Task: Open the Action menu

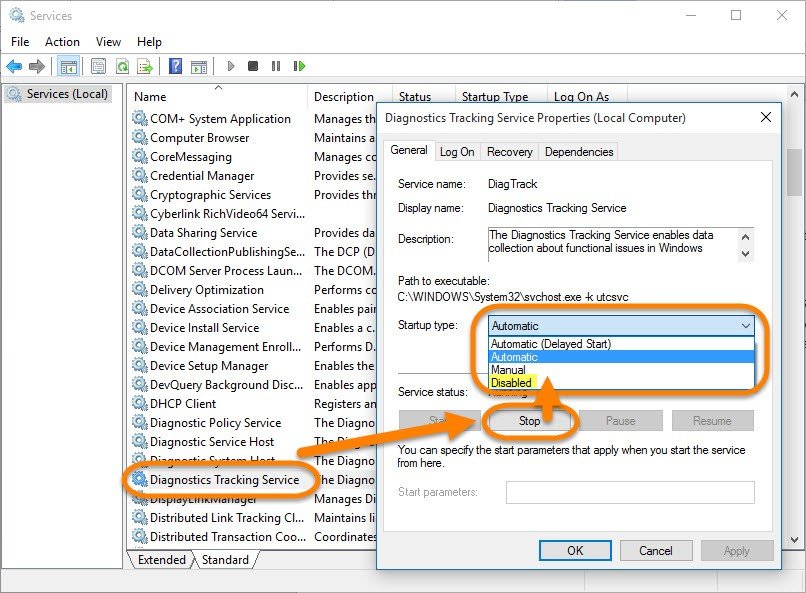Action: point(62,42)
